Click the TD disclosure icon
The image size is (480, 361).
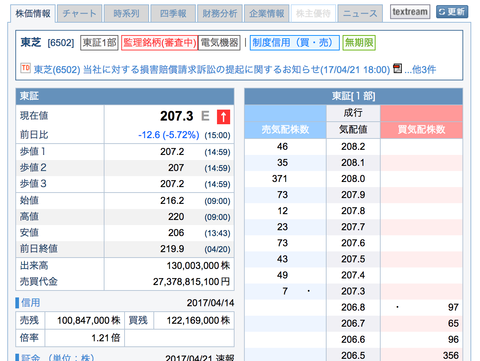coord(25,68)
